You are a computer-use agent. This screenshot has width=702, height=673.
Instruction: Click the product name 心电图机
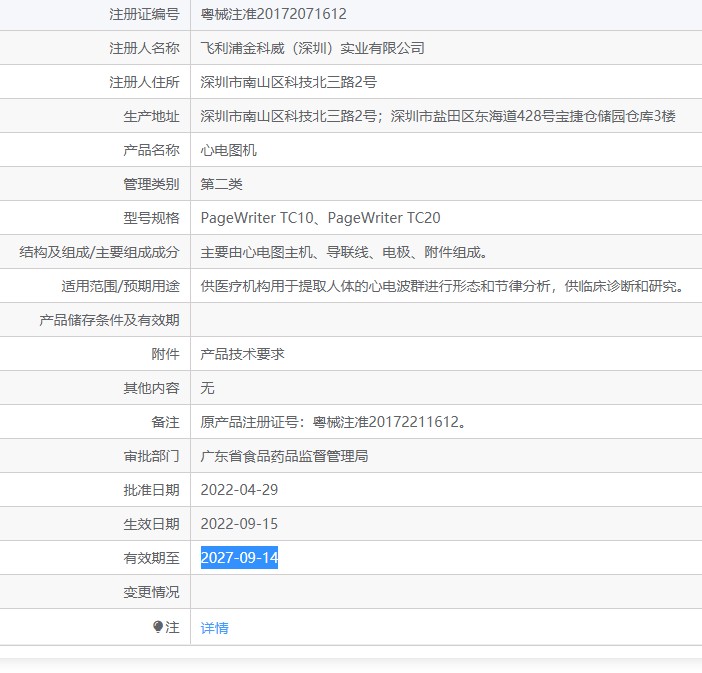tap(228, 150)
